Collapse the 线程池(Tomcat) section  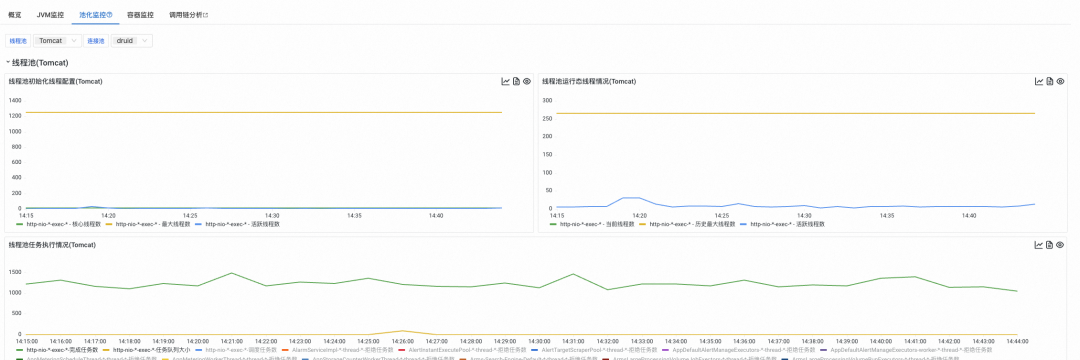tap(8, 63)
